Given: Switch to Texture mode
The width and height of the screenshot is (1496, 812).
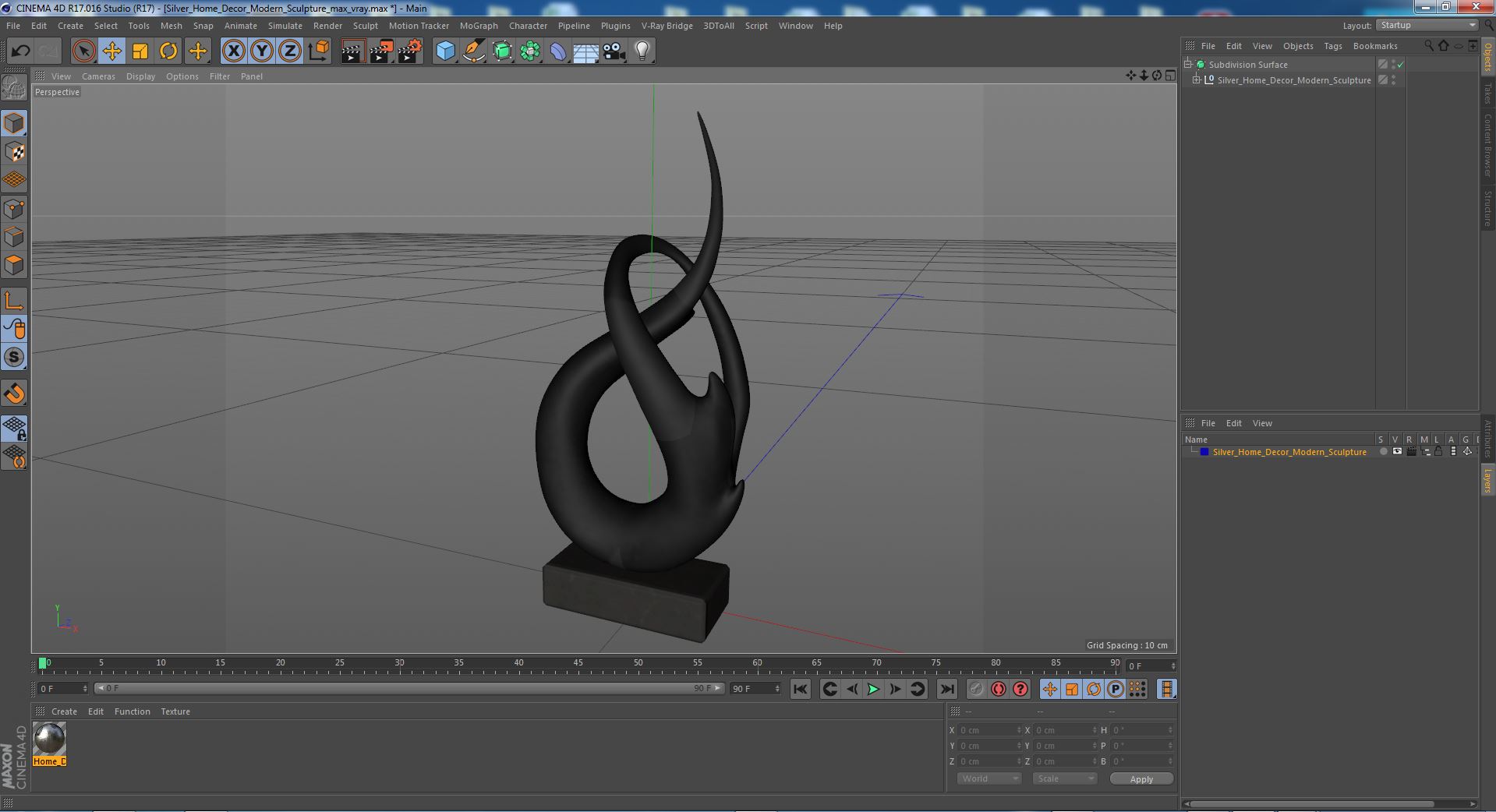Looking at the screenshot, I should tap(14, 152).
